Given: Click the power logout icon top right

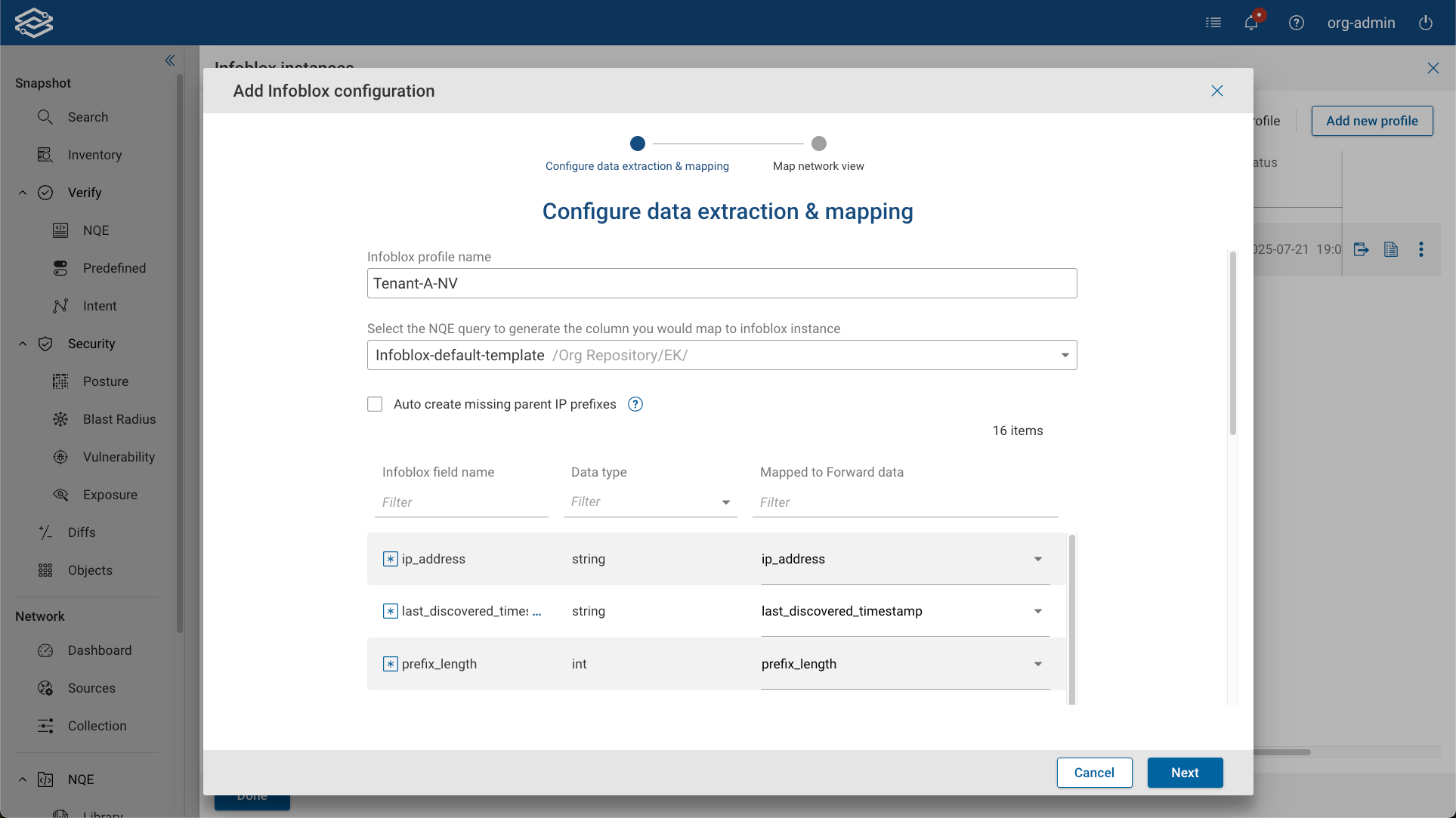Looking at the screenshot, I should (x=1427, y=23).
